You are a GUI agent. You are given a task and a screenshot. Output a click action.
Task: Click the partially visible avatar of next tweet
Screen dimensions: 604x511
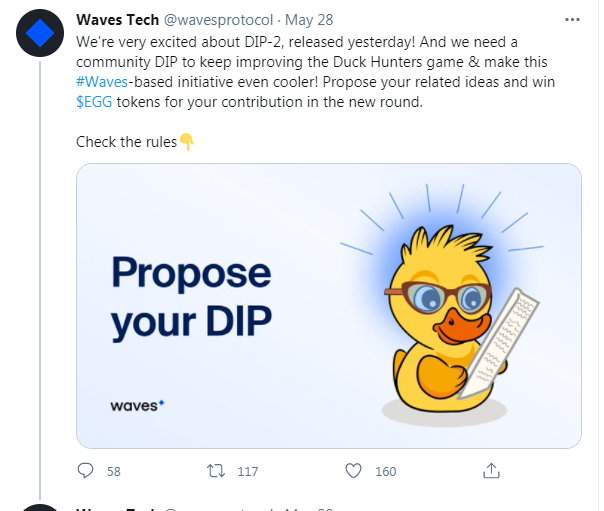coord(42,506)
